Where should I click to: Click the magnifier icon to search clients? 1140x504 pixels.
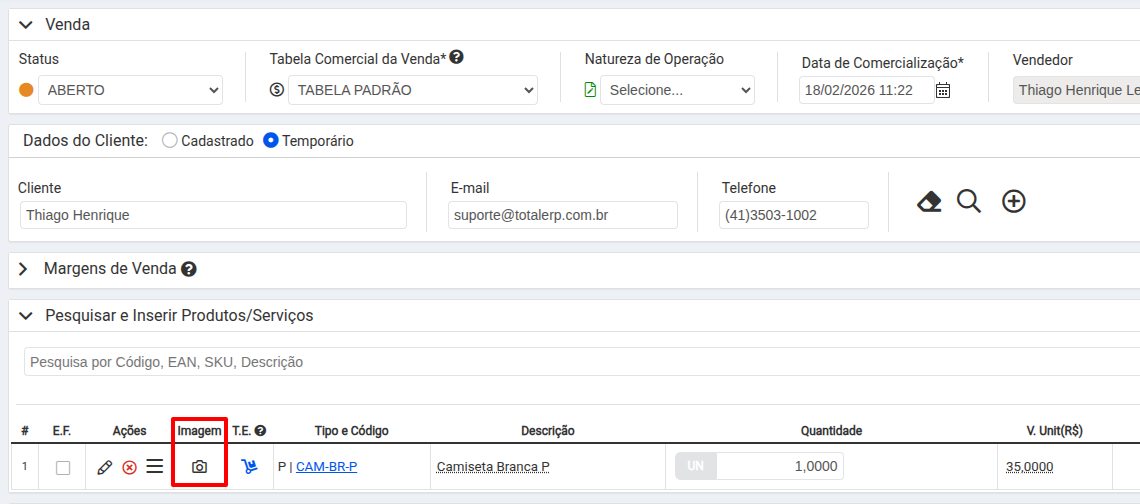(x=969, y=202)
